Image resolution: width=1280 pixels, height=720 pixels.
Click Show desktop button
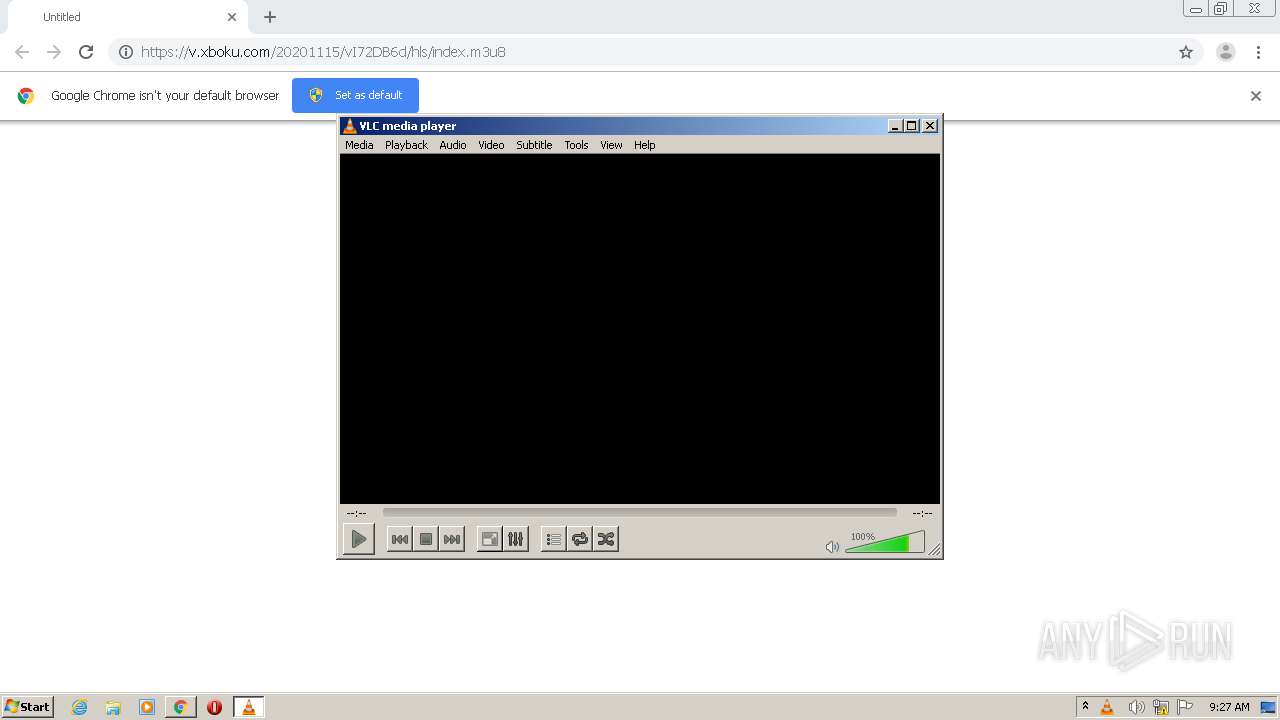coord(1269,707)
